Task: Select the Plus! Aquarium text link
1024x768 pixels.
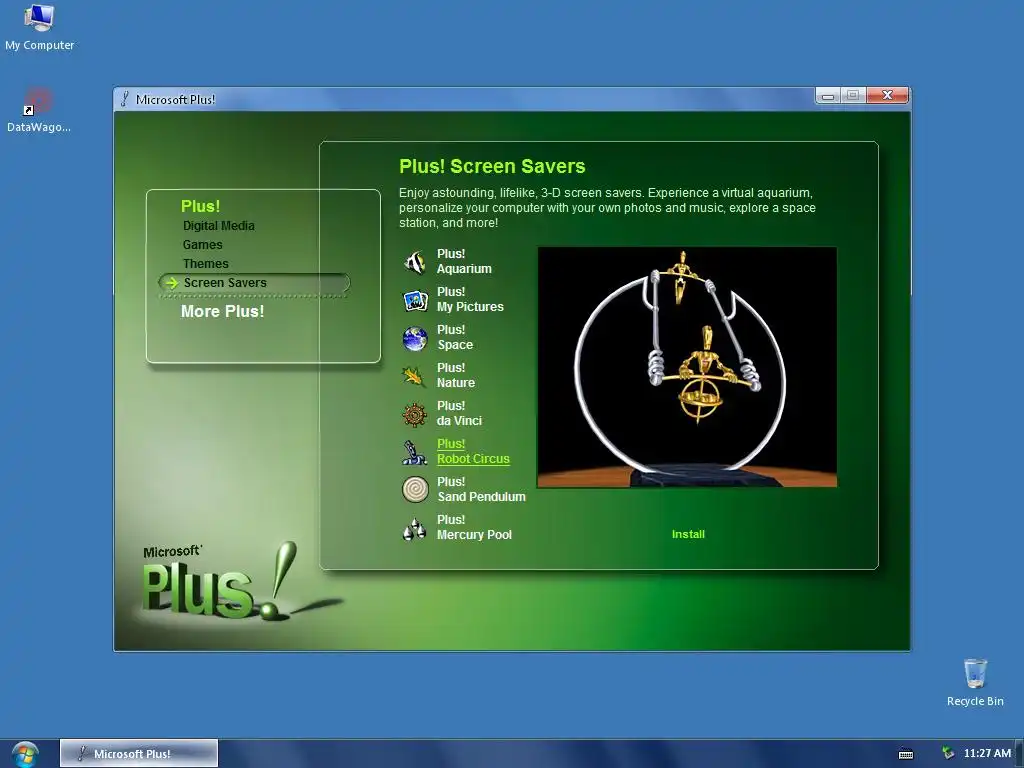Action: (464, 261)
